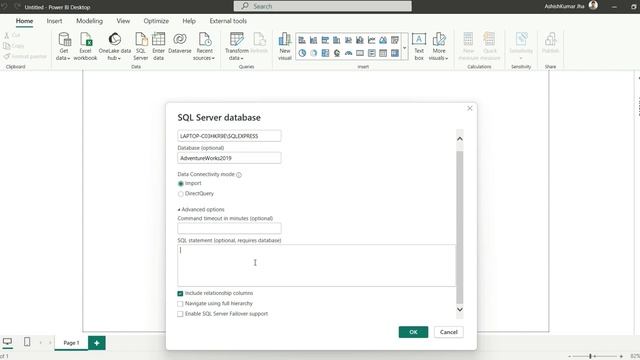The width and height of the screenshot is (640, 360).
Task: Confirm the dialog with OK
Action: click(x=413, y=332)
